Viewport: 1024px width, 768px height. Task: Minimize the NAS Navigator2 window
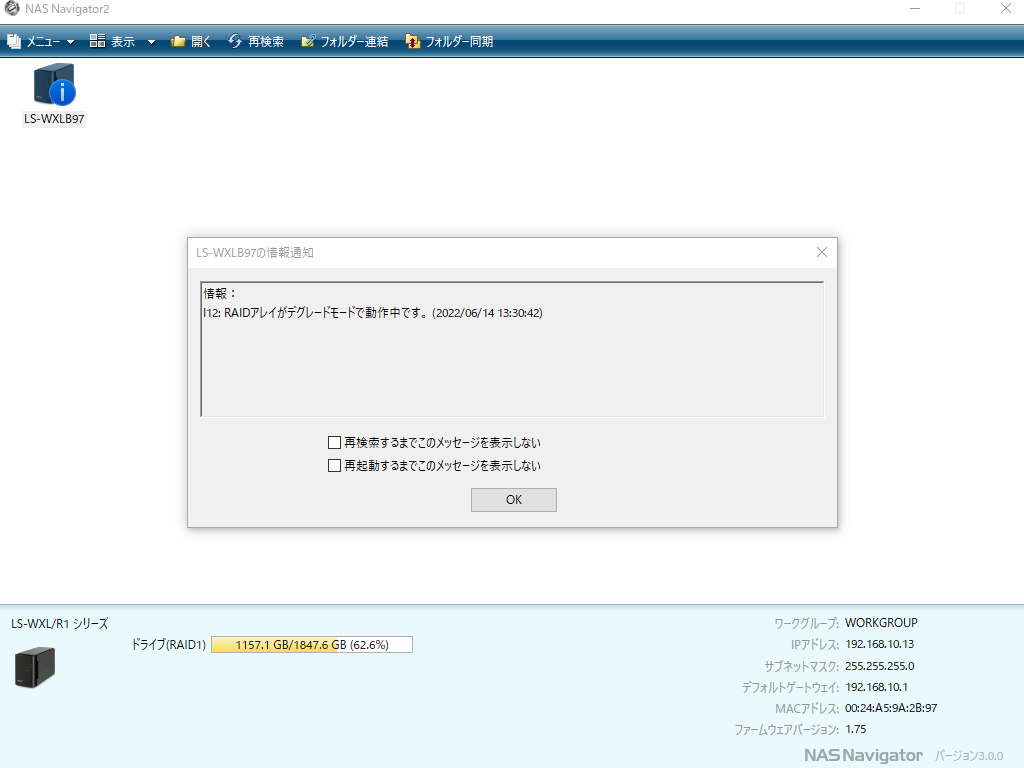tap(915, 9)
